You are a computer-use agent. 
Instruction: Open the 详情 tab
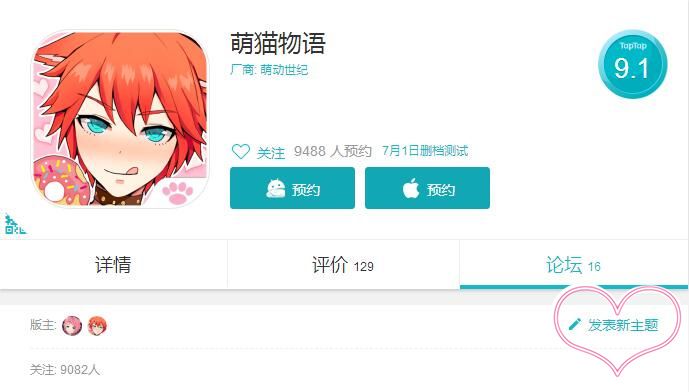[x=113, y=265]
